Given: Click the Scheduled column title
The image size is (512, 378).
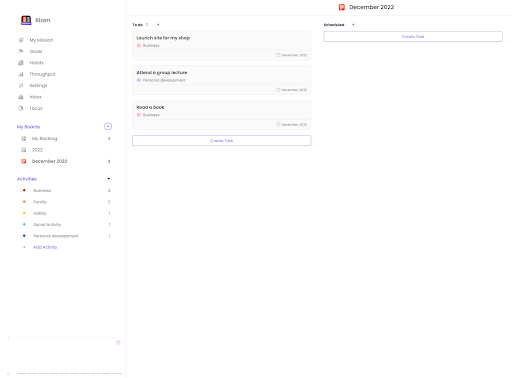Looking at the screenshot, I should point(334,25).
